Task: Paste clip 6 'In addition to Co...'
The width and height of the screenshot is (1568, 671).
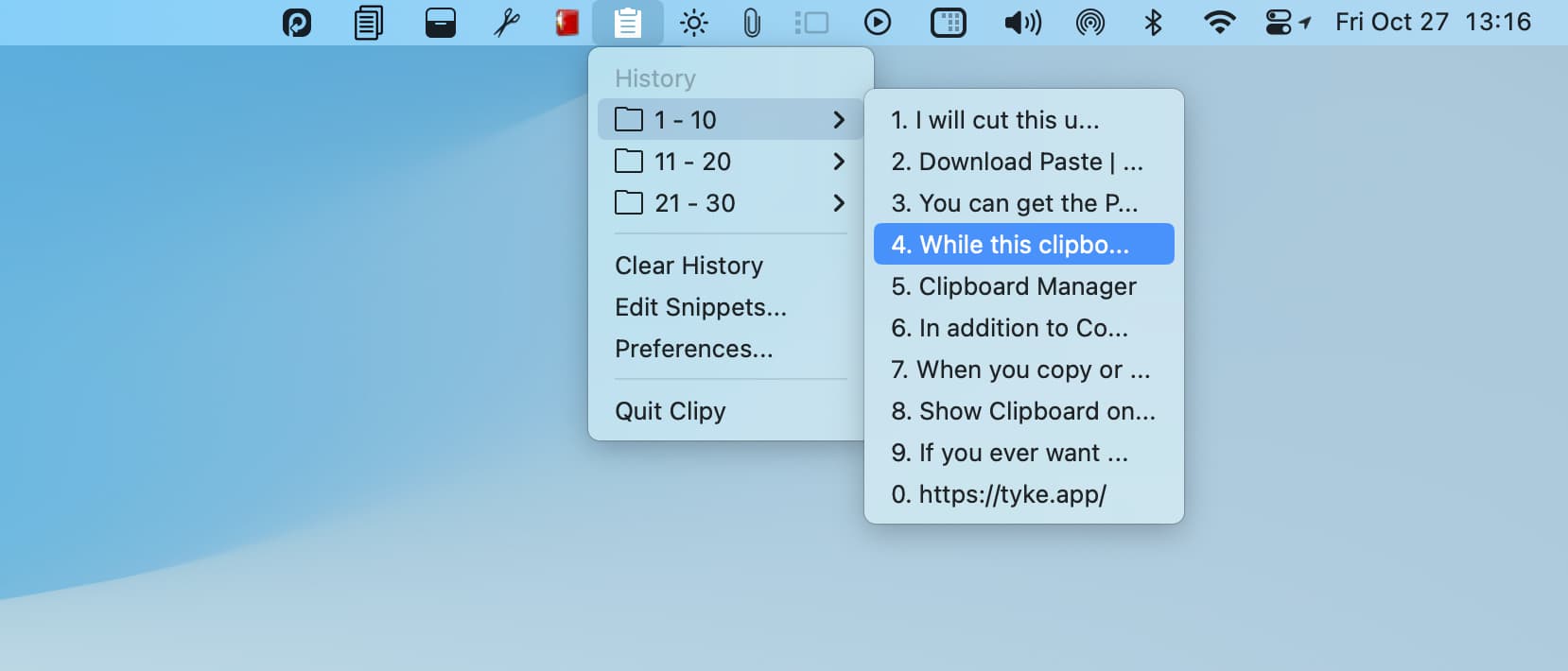Action: pos(1024,328)
